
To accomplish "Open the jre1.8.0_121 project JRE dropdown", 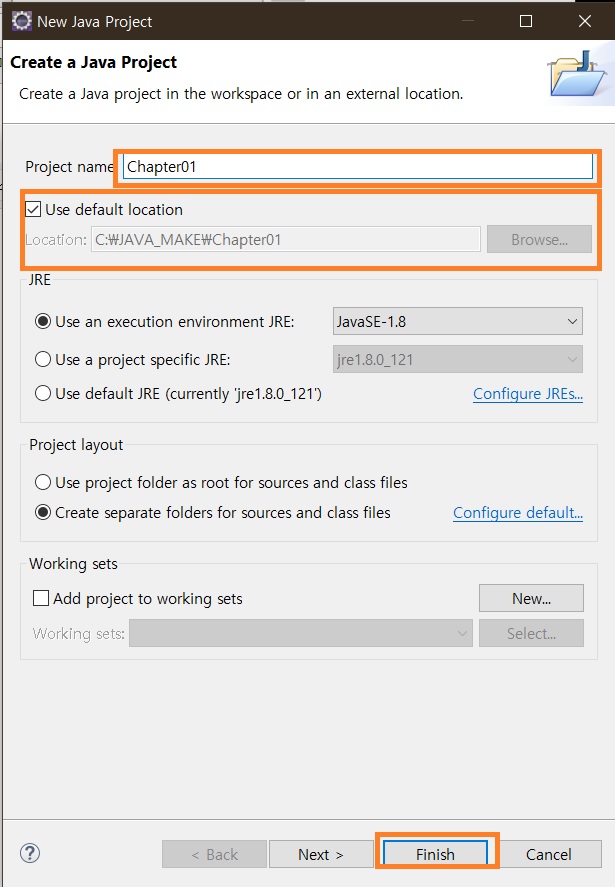I will [x=458, y=360].
